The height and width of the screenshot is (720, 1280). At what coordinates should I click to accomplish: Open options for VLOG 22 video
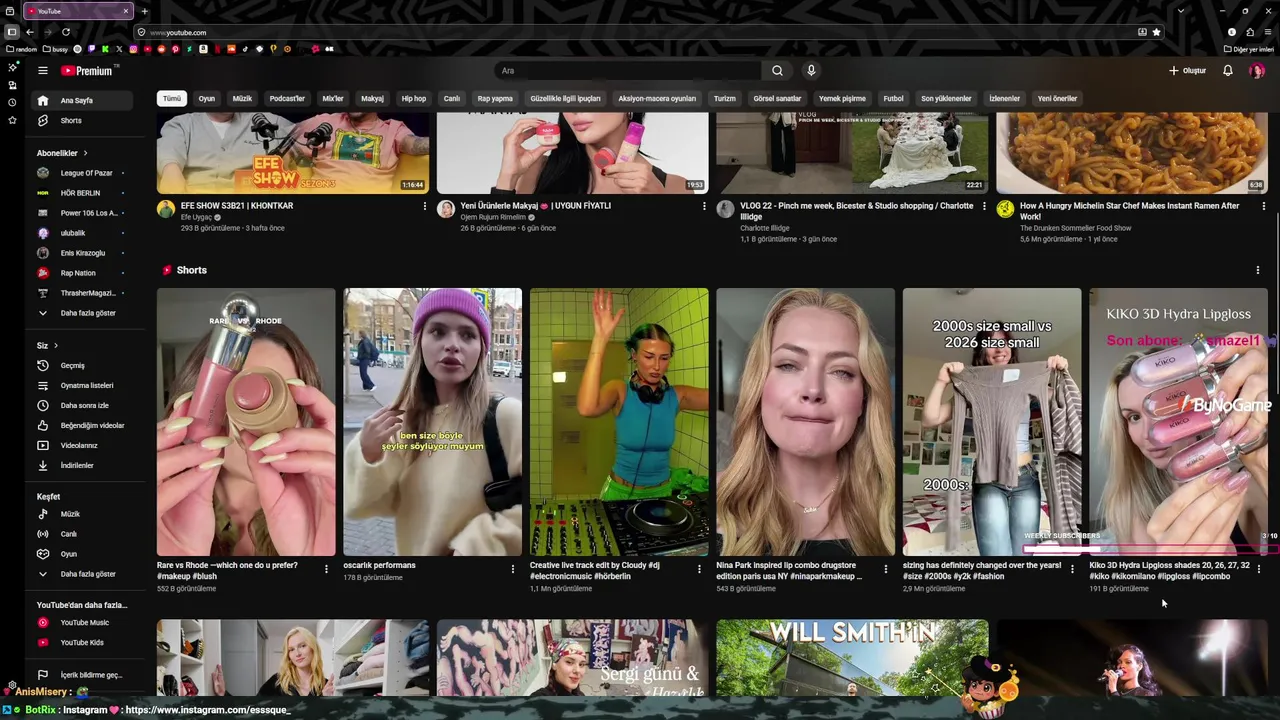pos(984,206)
